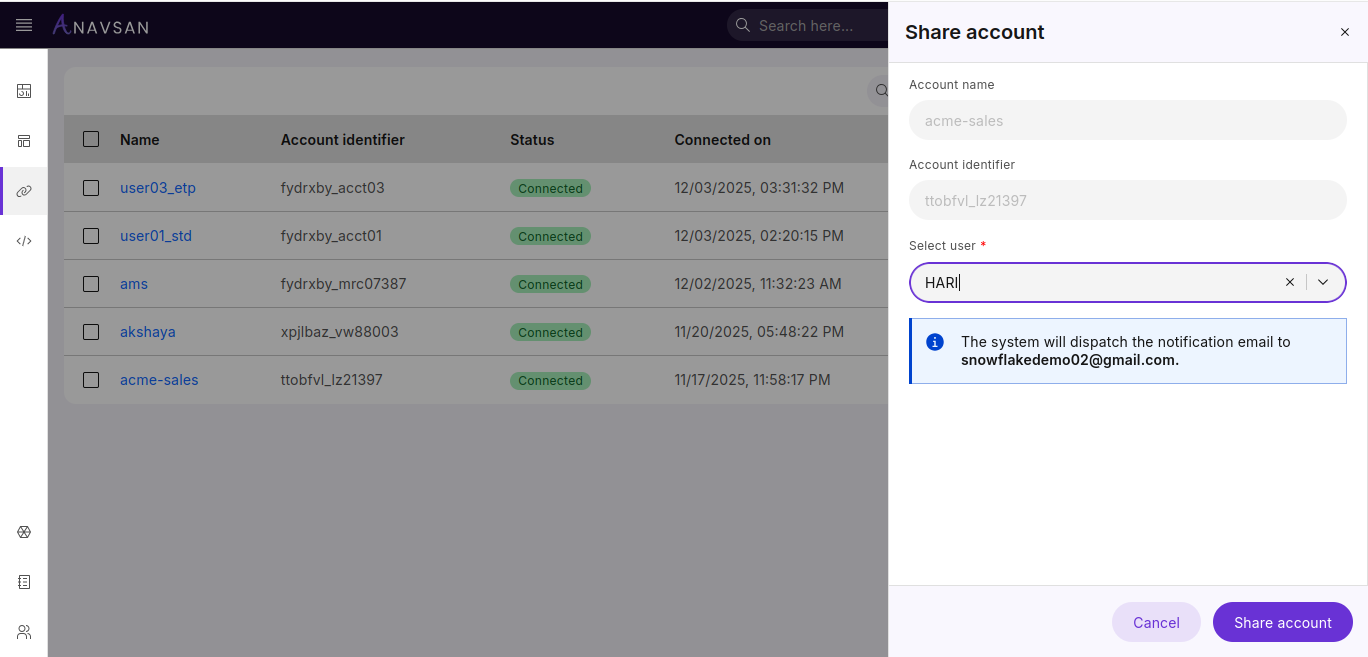The image size is (1368, 657).
Task: Open the hamburger menu icon
Action: (24, 25)
